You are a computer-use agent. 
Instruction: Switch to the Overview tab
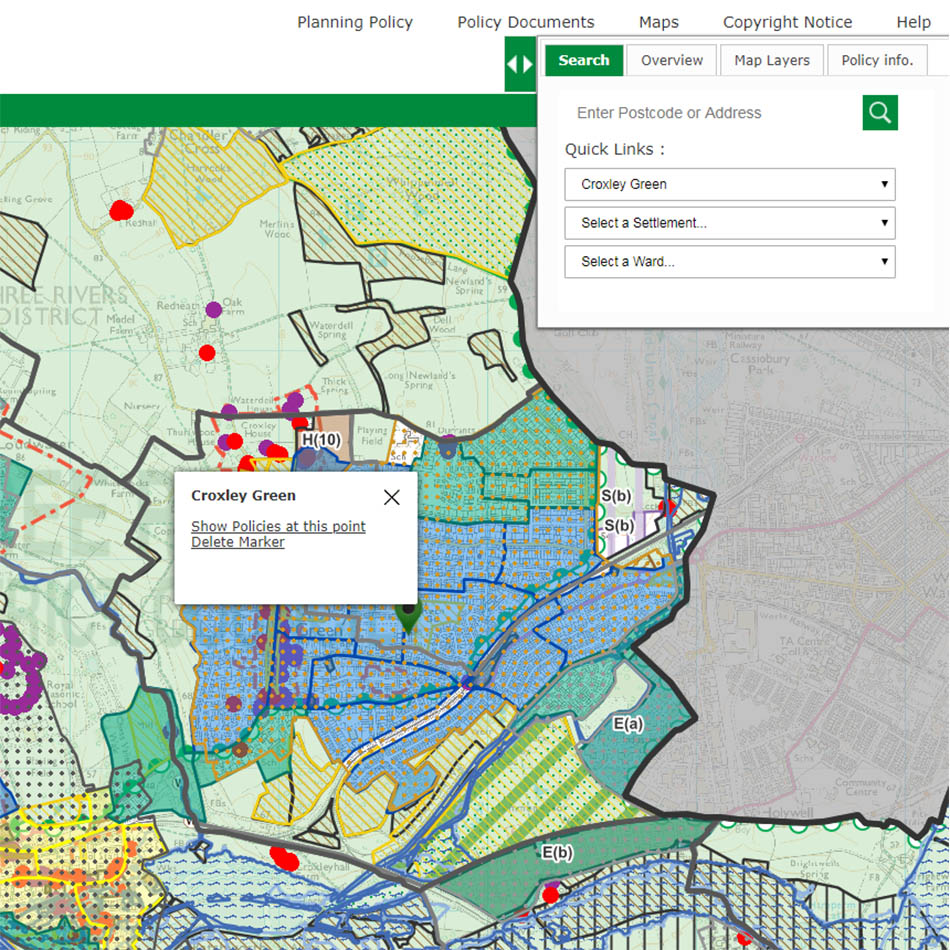pyautogui.click(x=671, y=60)
